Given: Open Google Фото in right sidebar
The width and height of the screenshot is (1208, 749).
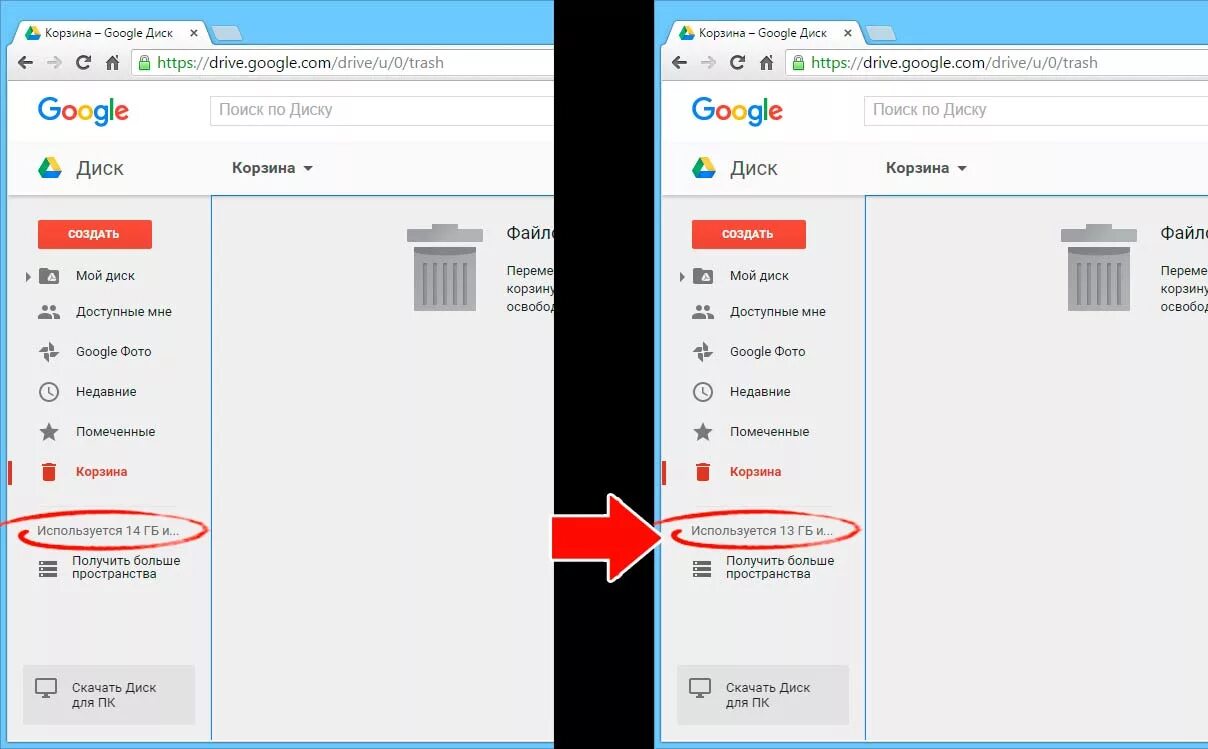Looking at the screenshot, I should tap(767, 352).
